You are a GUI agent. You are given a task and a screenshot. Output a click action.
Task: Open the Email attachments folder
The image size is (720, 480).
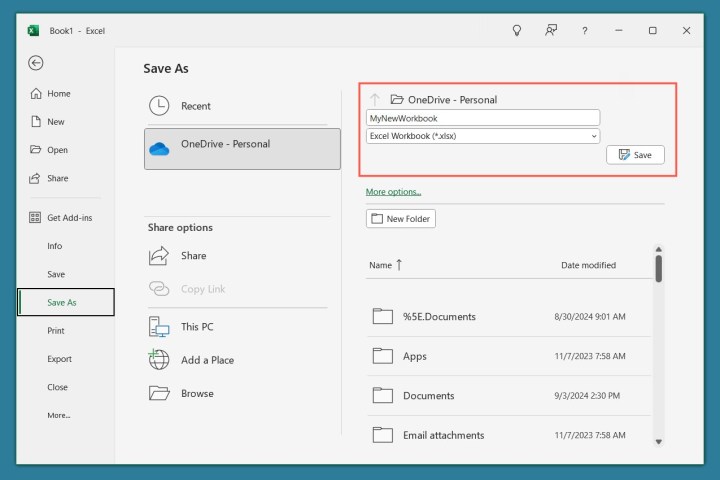click(443, 435)
